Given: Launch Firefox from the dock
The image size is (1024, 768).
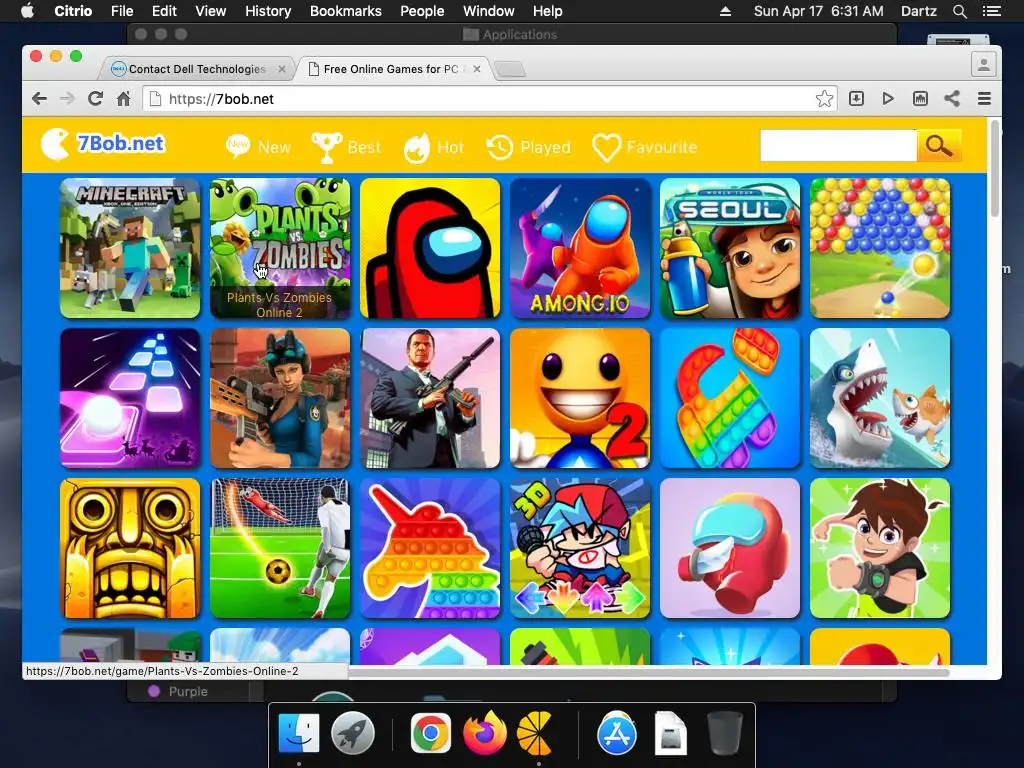Looking at the screenshot, I should coord(485,733).
